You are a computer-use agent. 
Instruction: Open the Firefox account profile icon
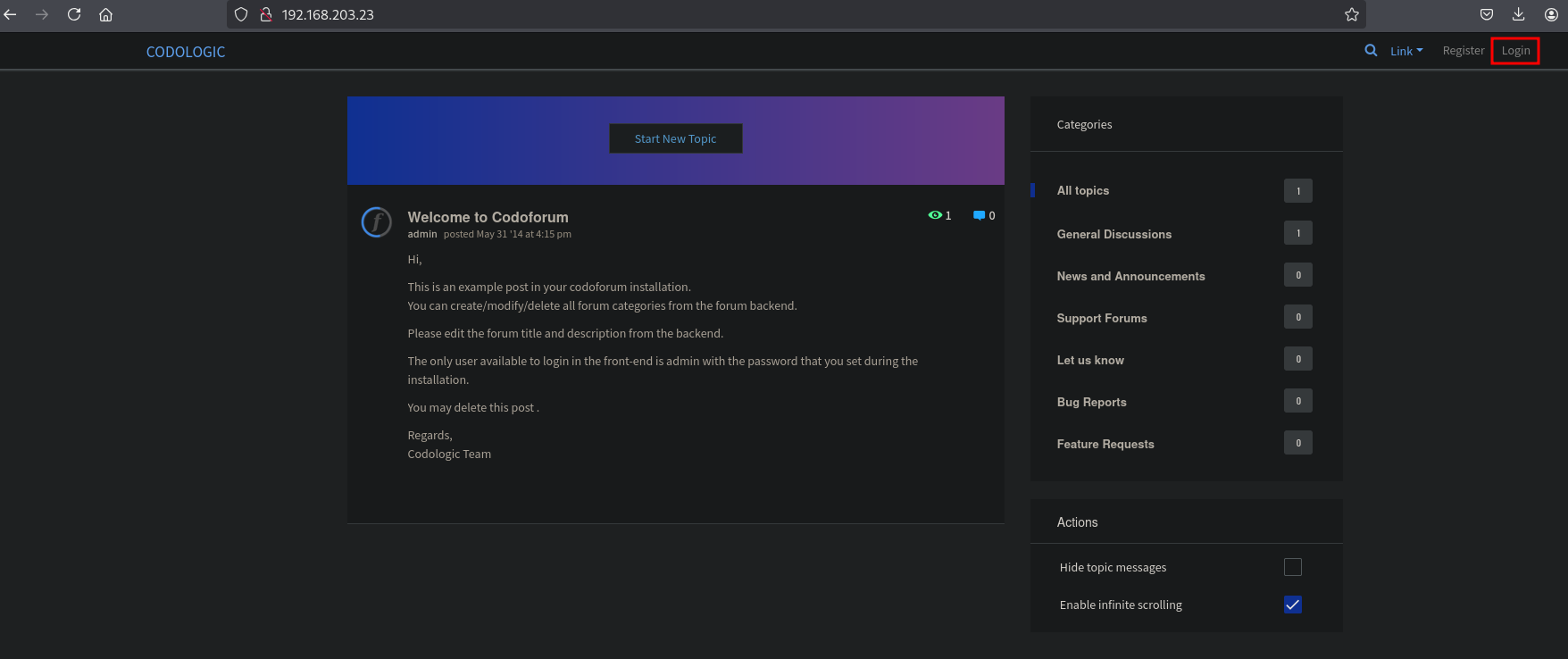[1551, 14]
